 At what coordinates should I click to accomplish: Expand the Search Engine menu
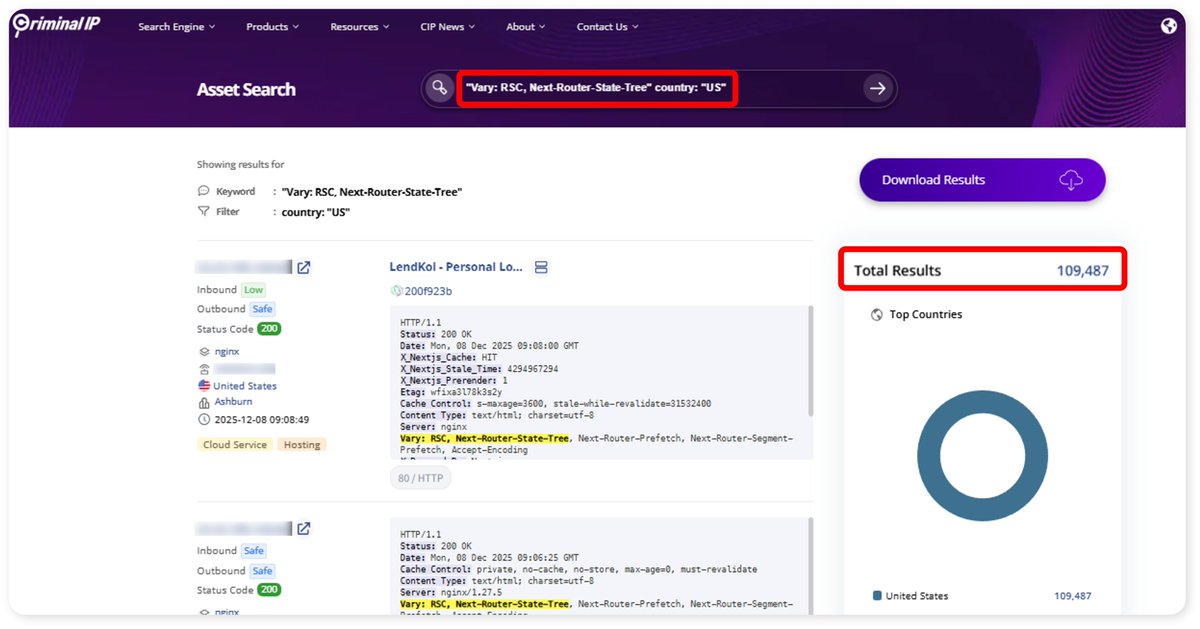click(x=176, y=27)
